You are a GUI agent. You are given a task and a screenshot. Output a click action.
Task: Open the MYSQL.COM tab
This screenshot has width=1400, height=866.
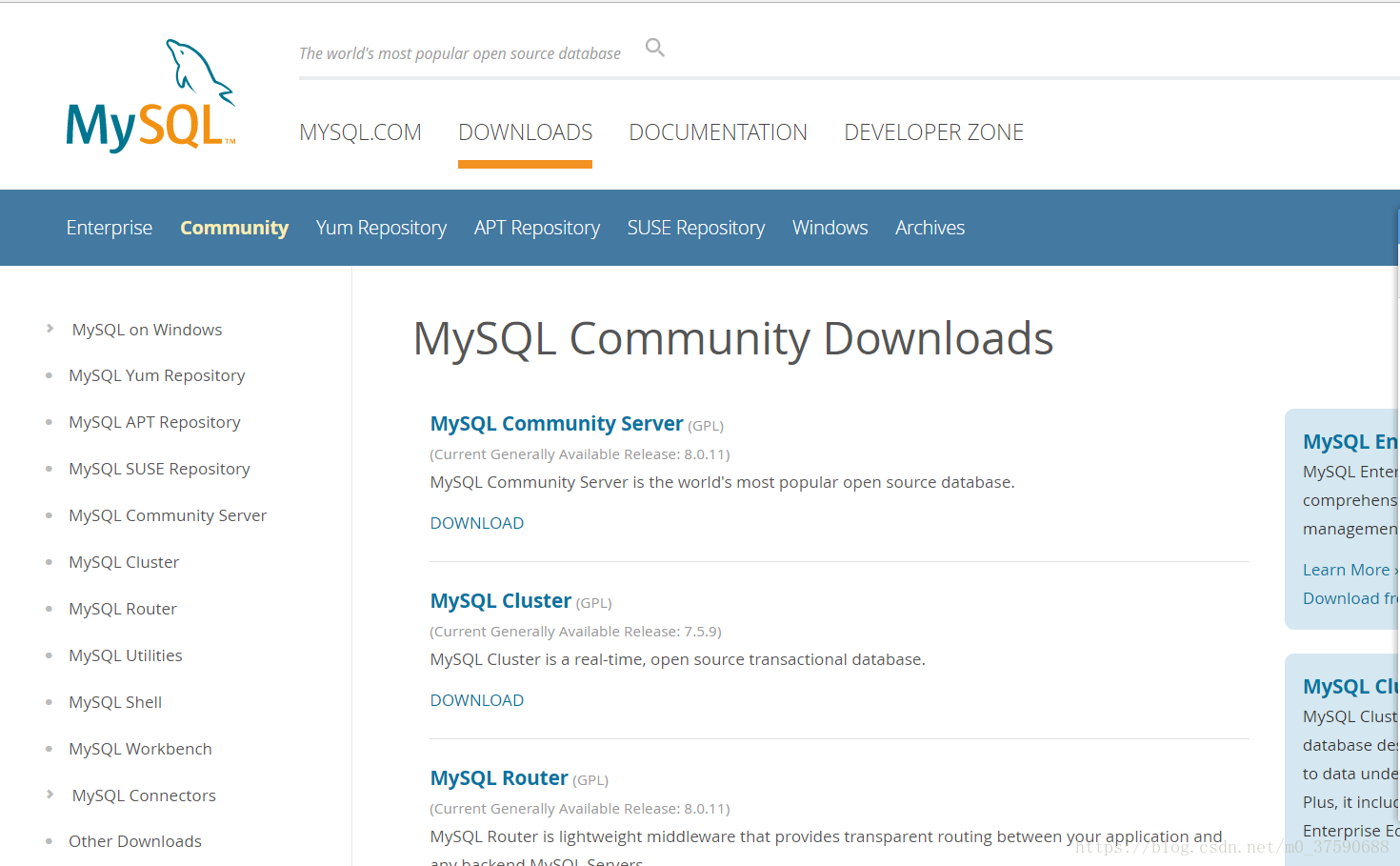pos(360,132)
